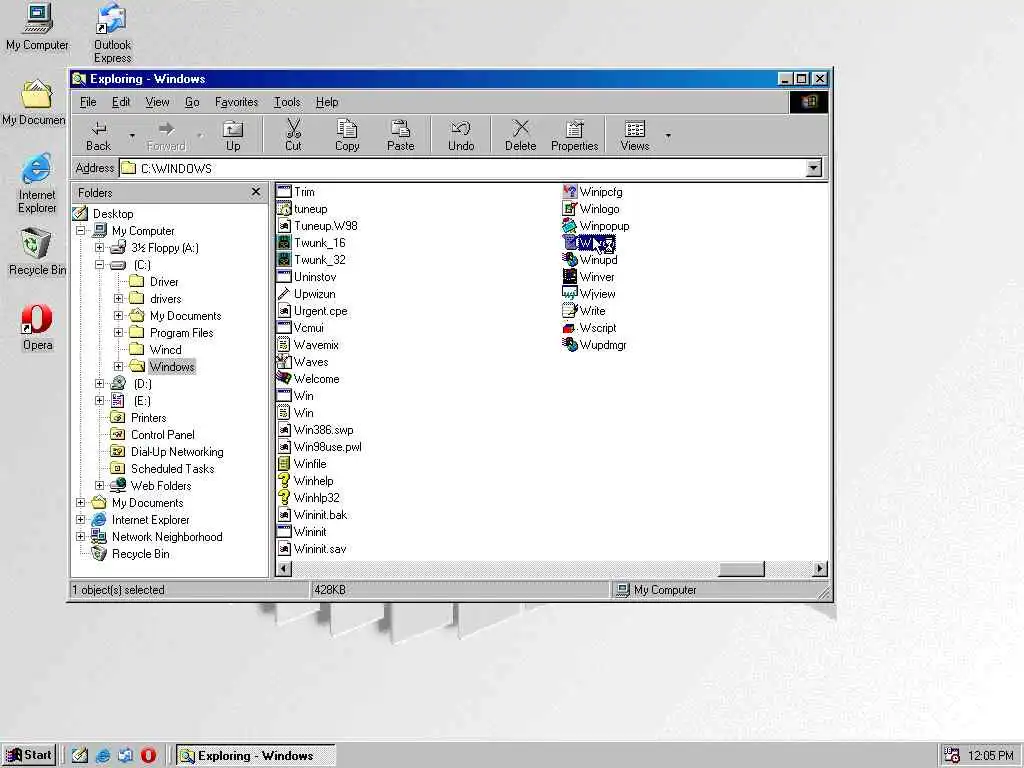
Task: Close the Folders pane
Action: coord(256,192)
